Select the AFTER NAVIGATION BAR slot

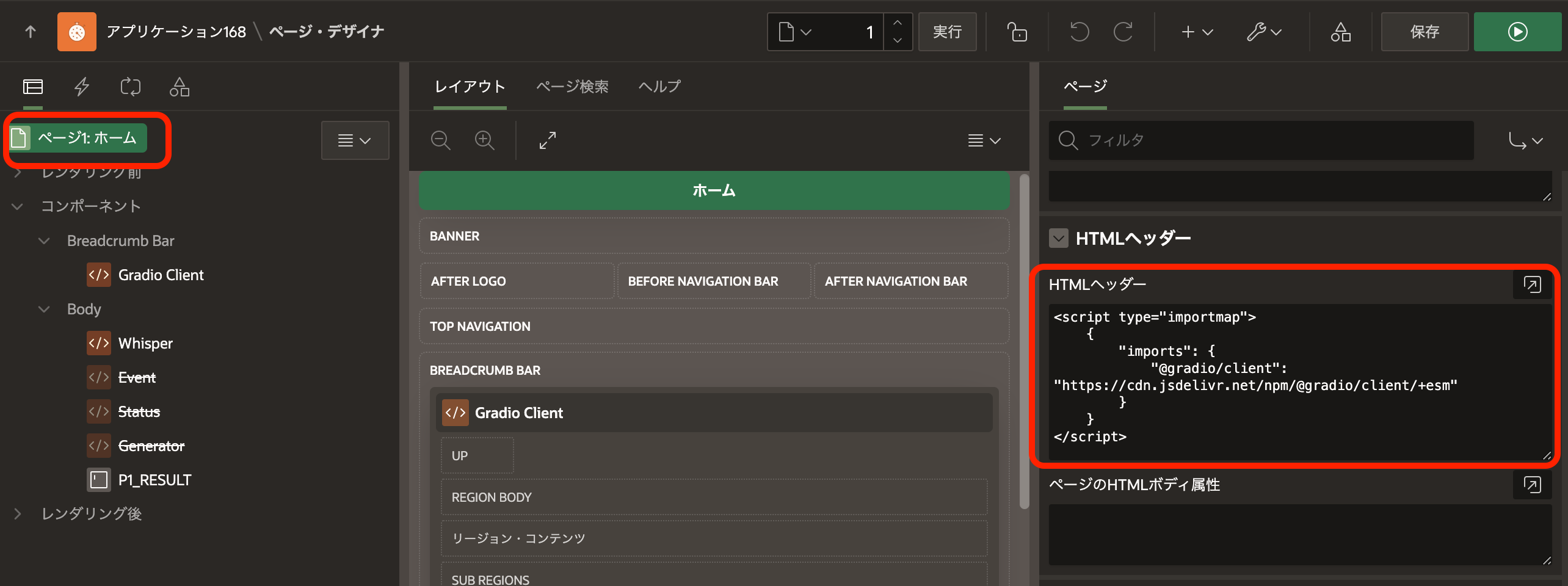(910, 281)
